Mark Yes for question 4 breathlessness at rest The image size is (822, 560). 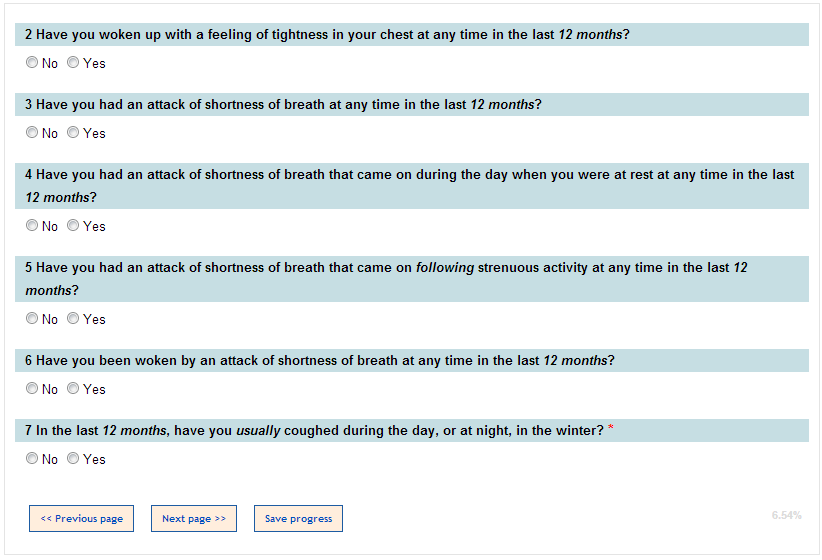[x=73, y=226]
